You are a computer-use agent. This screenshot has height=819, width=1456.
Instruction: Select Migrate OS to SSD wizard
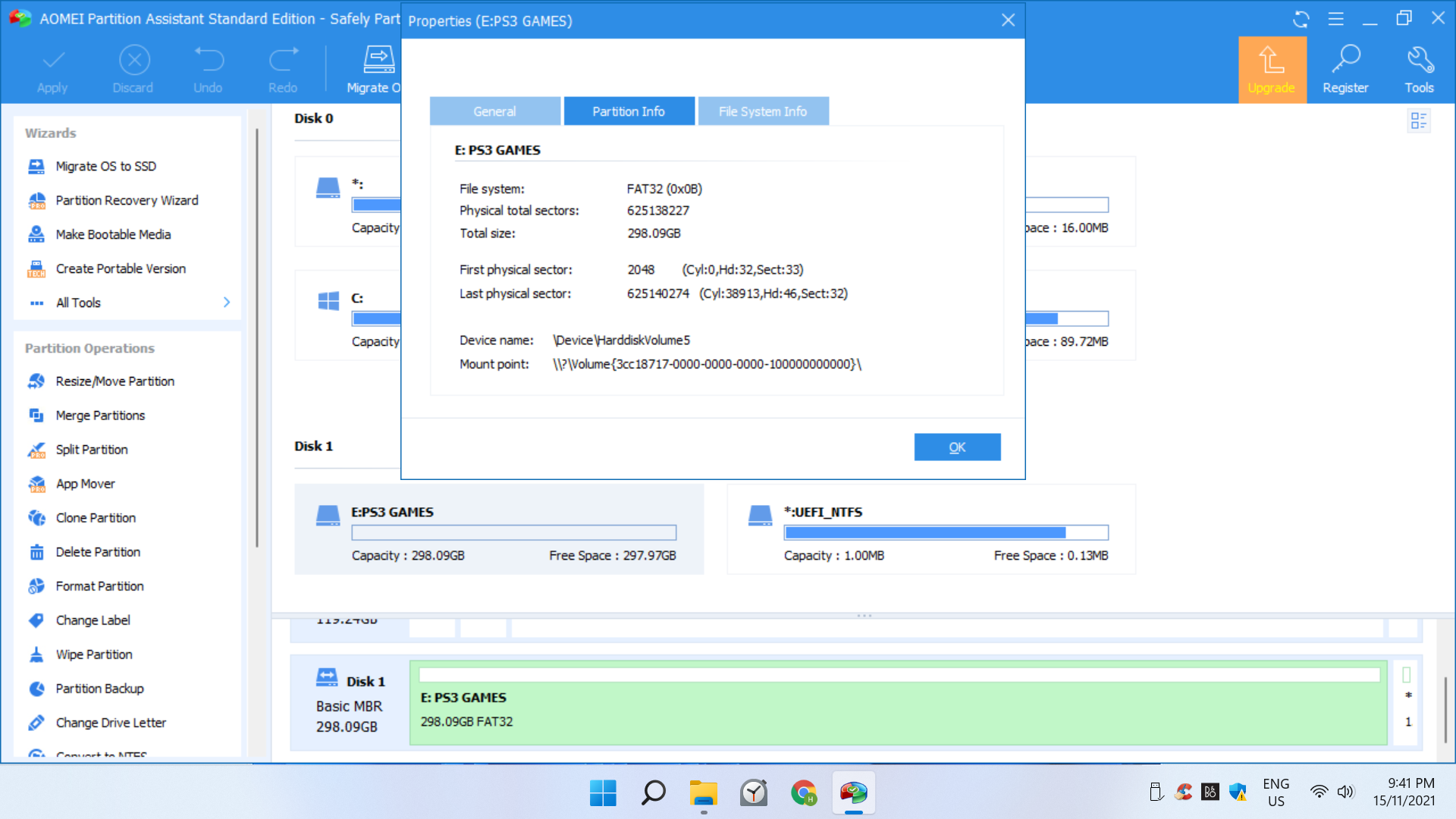point(105,166)
